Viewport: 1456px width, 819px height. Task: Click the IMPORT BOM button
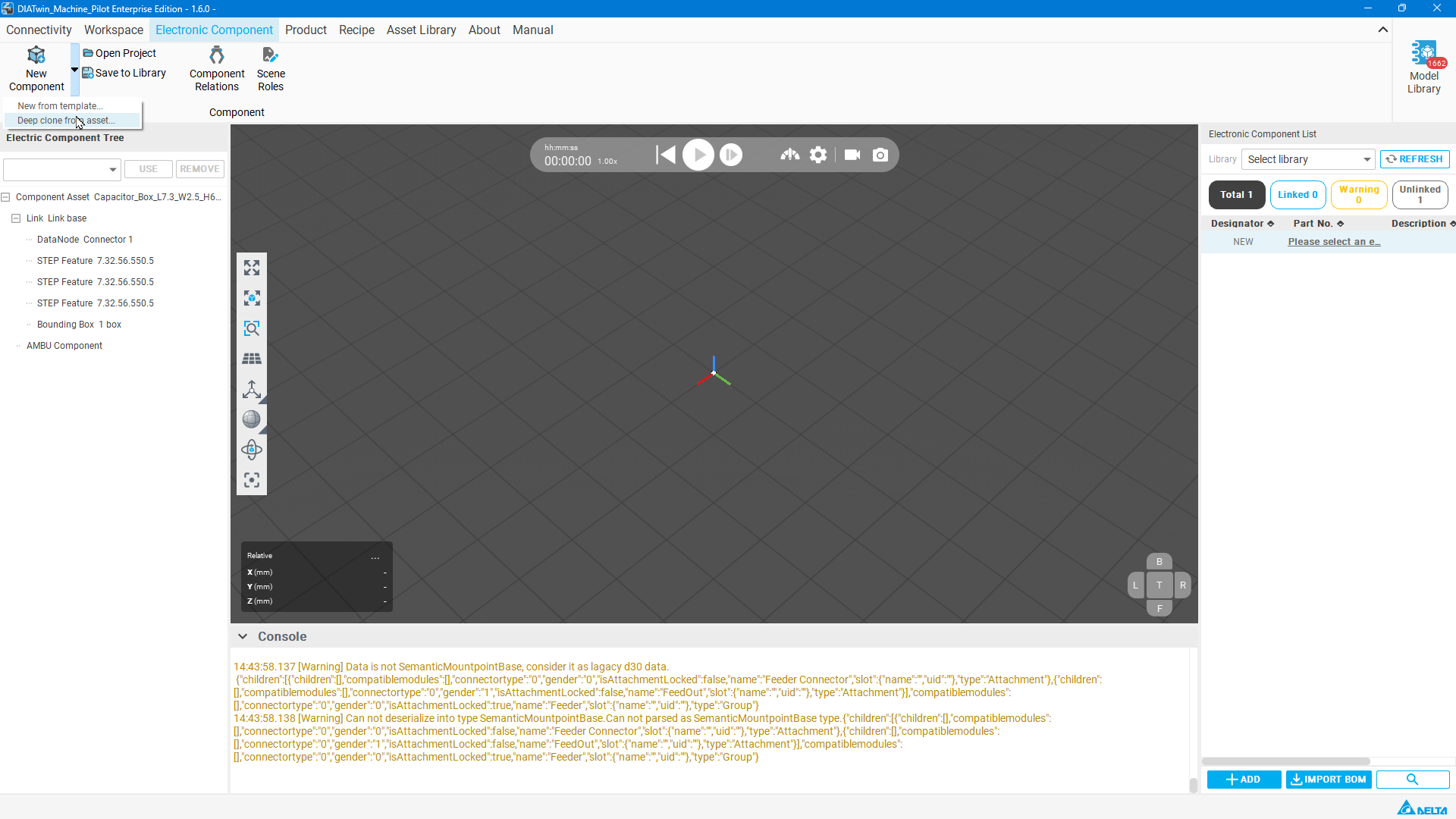(x=1329, y=780)
